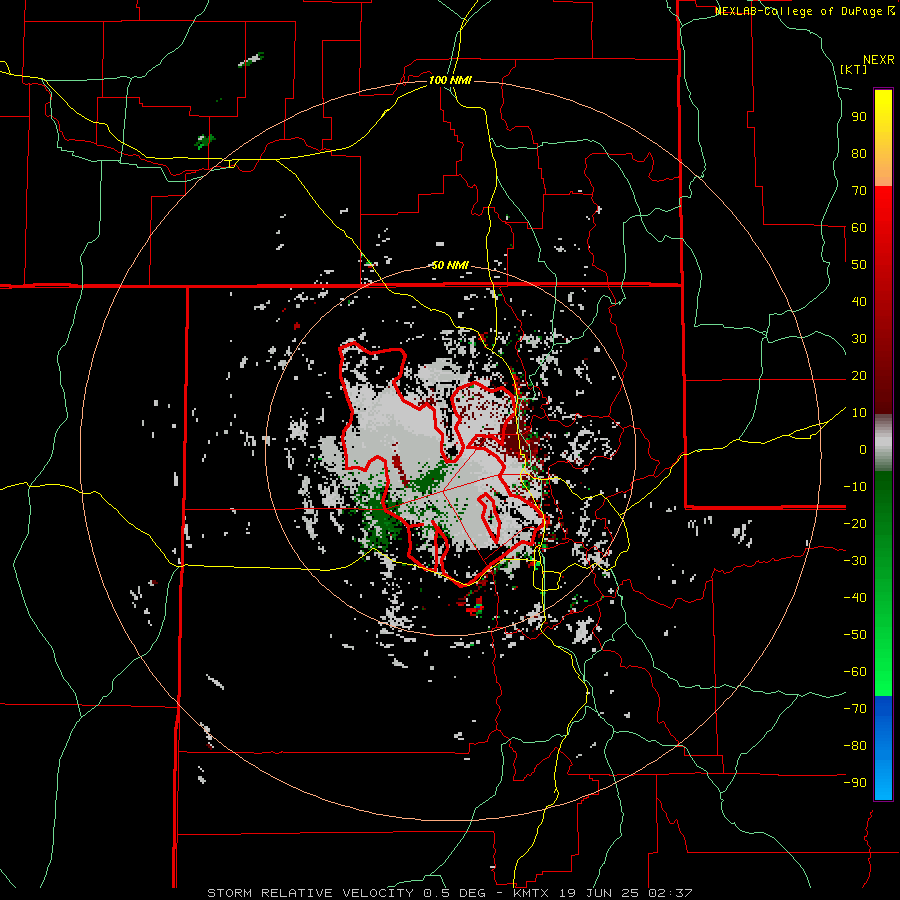Click the 70 value on velocity scale
The height and width of the screenshot is (900, 900).
coord(859,191)
